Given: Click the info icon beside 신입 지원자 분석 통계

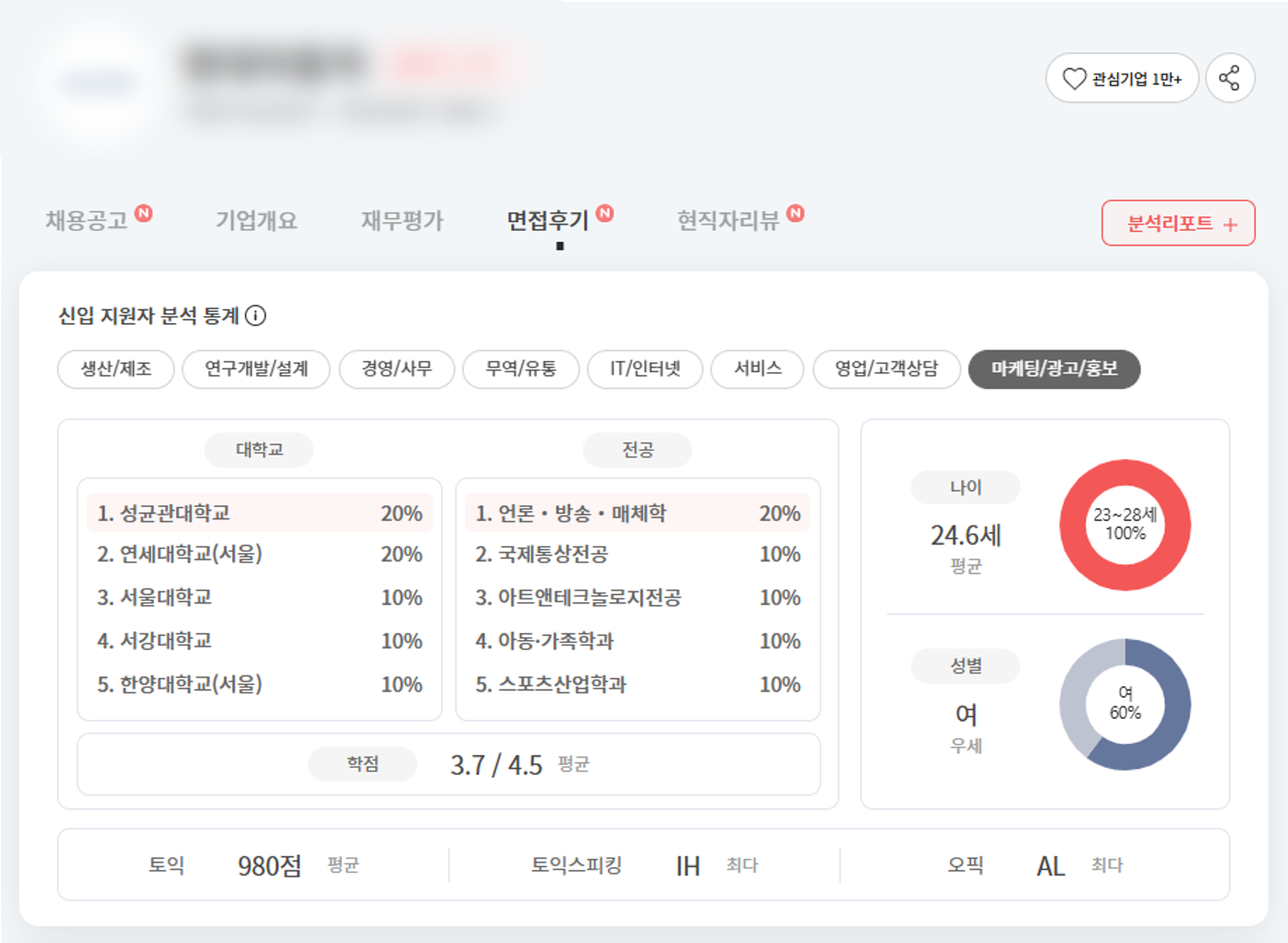Looking at the screenshot, I should [255, 316].
